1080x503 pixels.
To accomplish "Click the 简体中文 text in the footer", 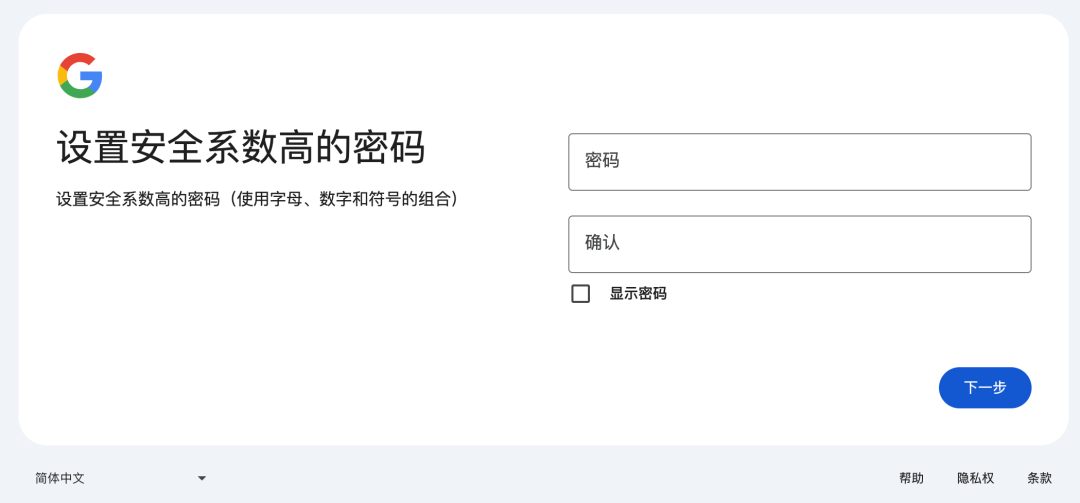I will pos(60,478).
